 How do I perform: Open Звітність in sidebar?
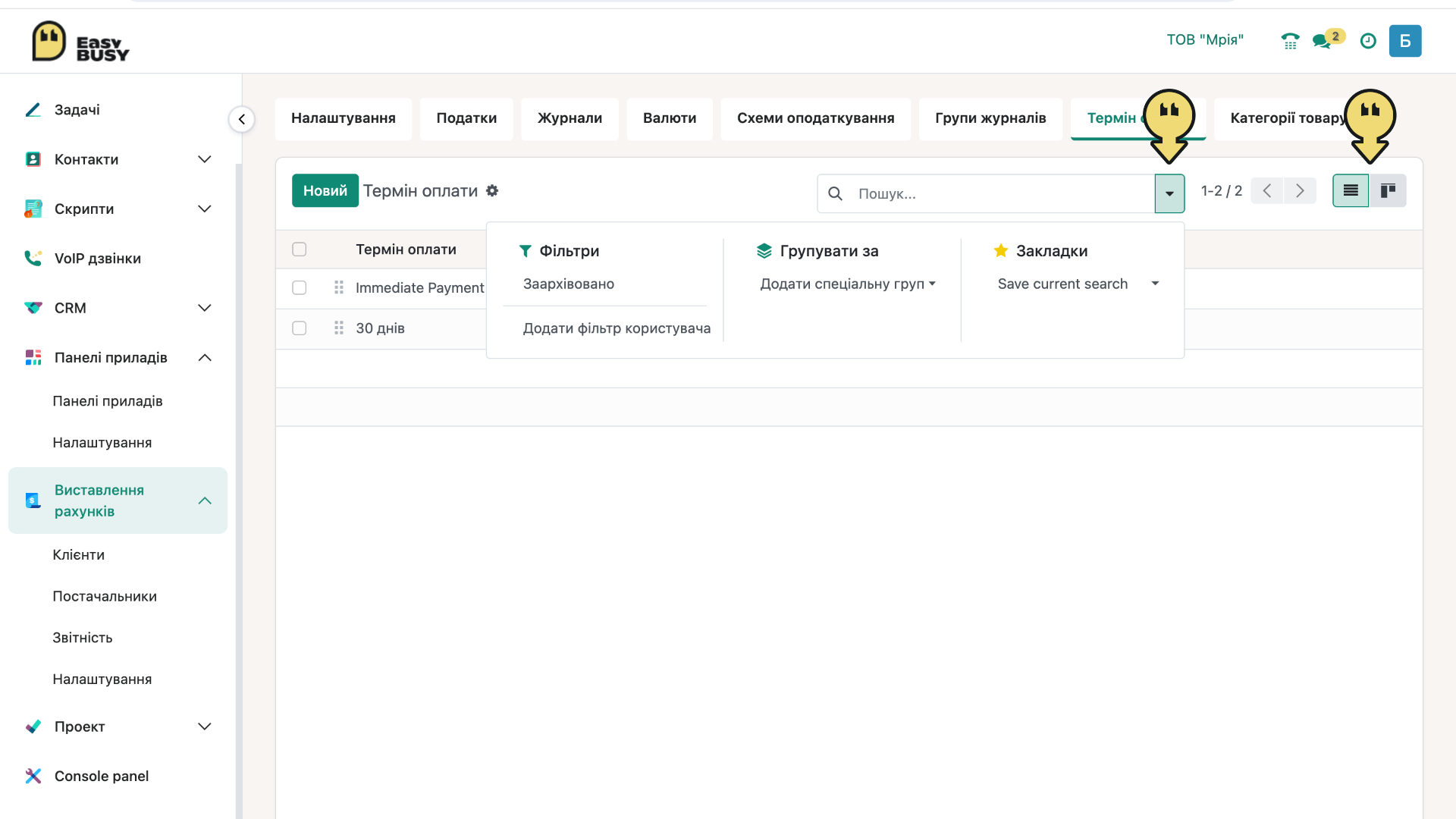[x=83, y=638]
